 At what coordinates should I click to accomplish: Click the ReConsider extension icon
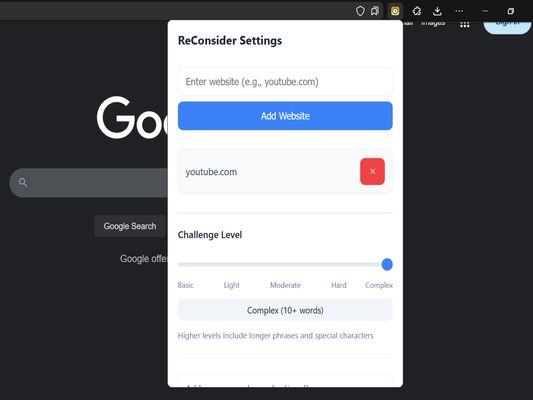pyautogui.click(x=395, y=11)
